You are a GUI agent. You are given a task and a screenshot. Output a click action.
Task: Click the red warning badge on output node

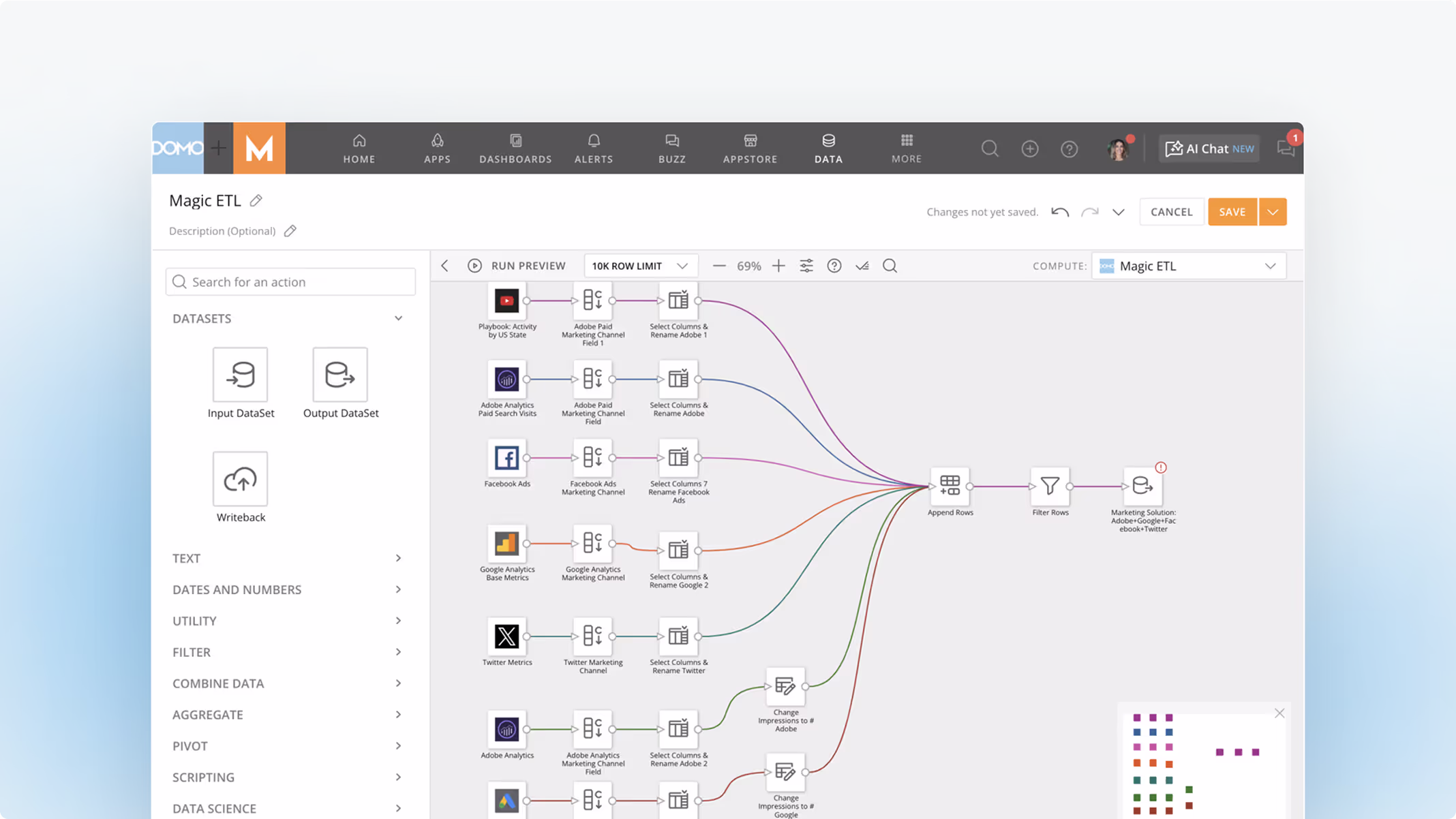[1161, 467]
